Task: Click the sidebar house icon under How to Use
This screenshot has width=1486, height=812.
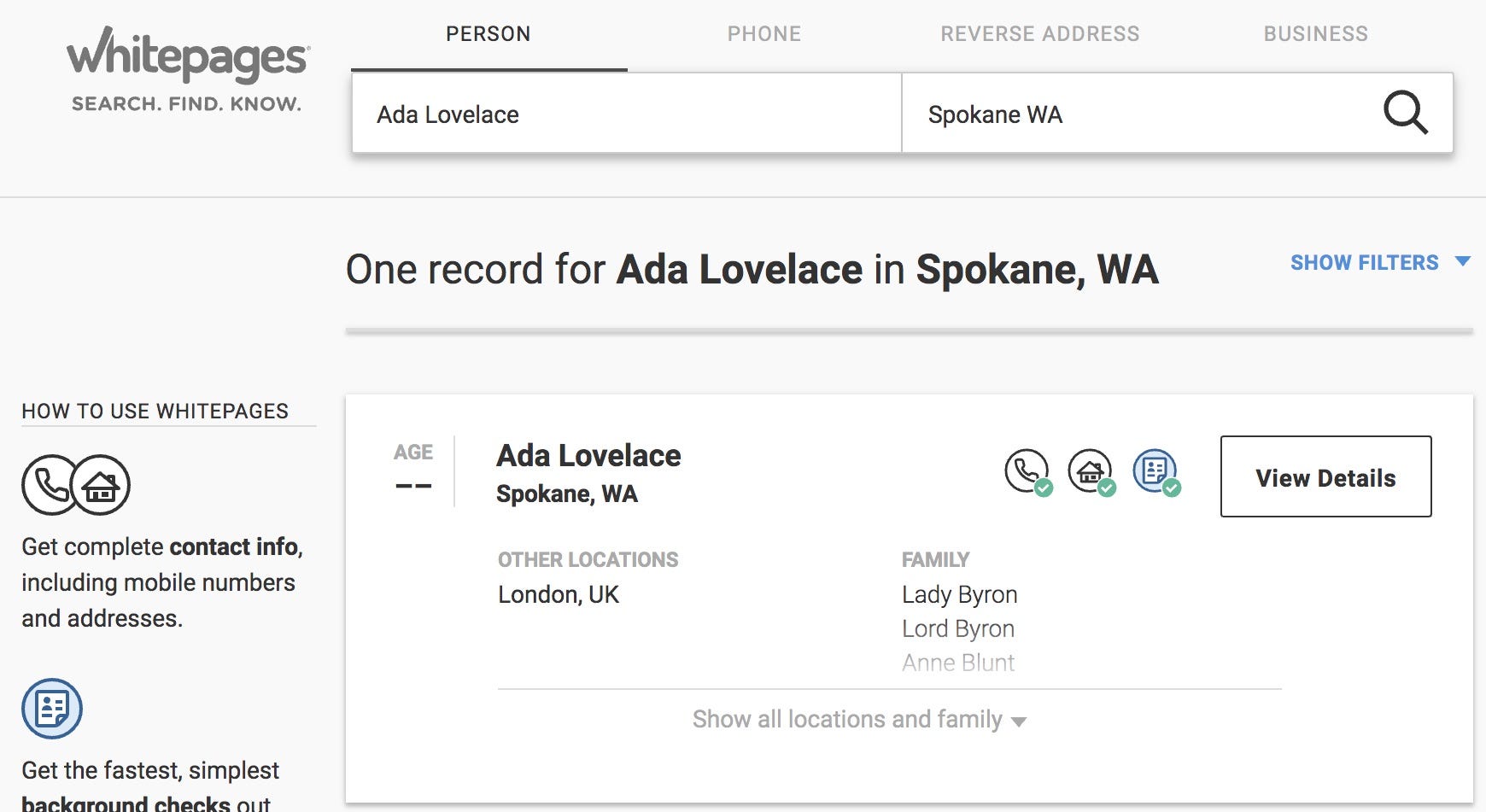Action: [101, 485]
